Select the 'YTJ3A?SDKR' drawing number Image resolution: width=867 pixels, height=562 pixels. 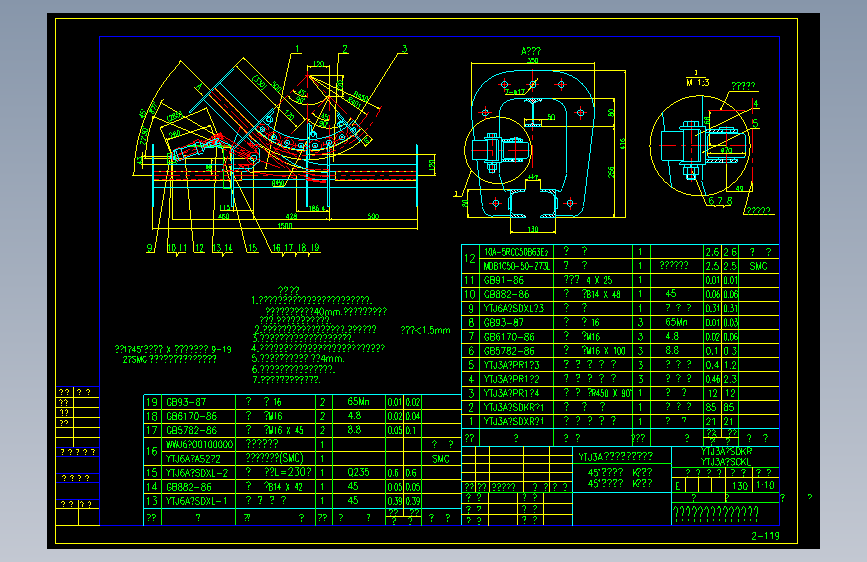tap(726, 451)
